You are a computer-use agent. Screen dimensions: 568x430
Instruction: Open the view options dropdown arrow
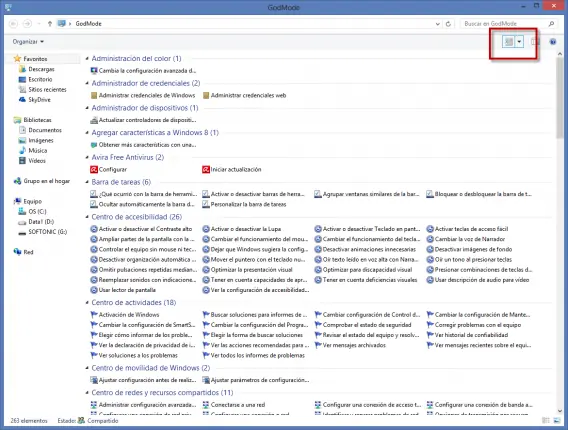pos(519,42)
